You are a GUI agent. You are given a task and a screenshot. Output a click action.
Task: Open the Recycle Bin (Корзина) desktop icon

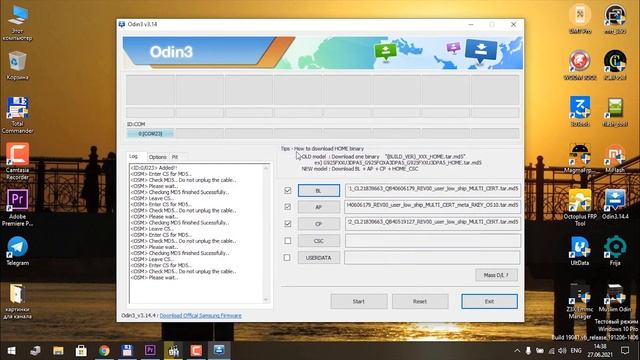17,65
